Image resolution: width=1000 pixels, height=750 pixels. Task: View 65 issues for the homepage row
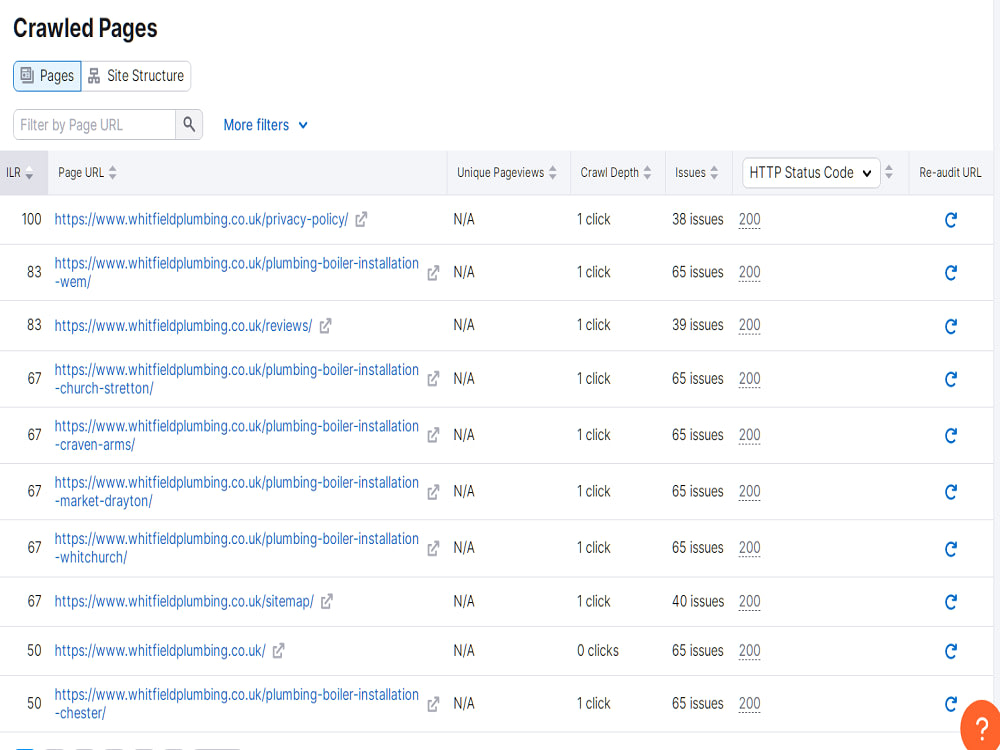click(x=698, y=651)
